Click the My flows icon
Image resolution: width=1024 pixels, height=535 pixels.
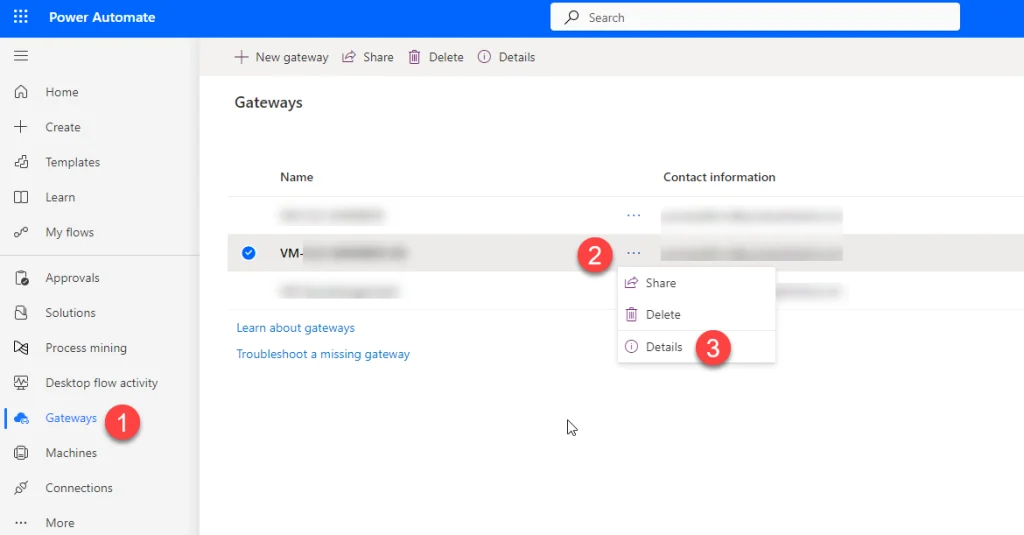tap(21, 232)
